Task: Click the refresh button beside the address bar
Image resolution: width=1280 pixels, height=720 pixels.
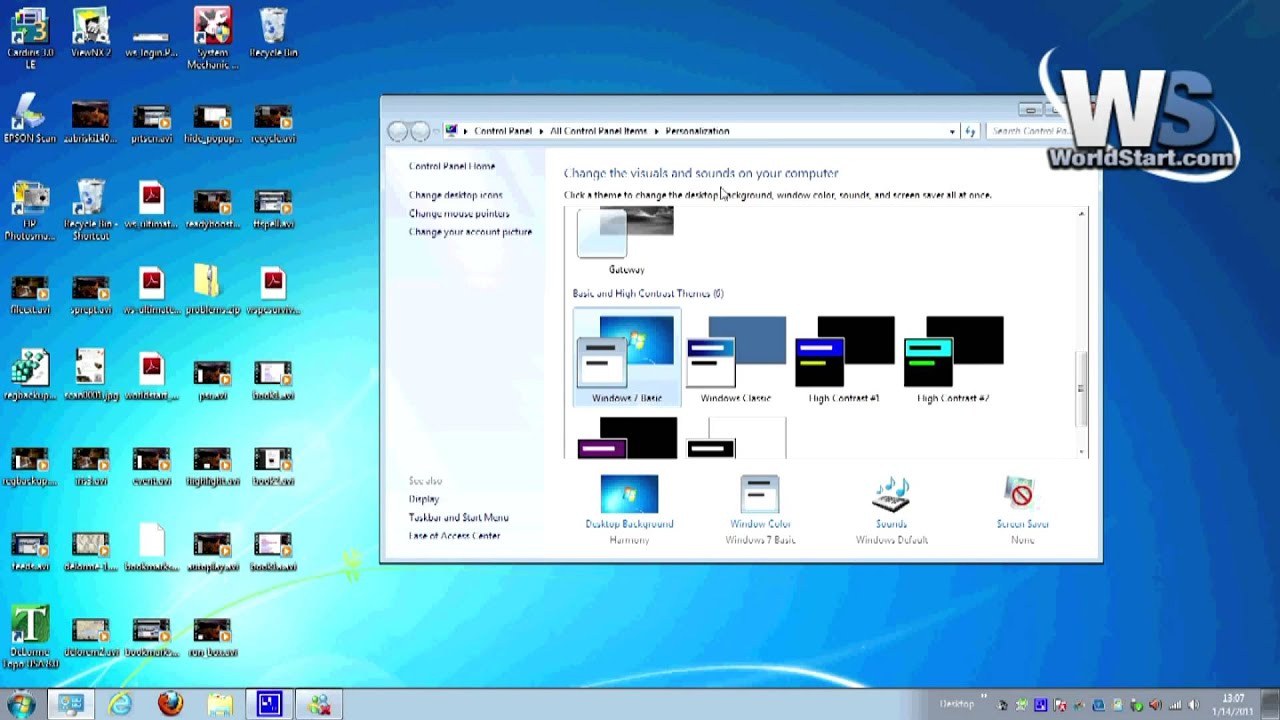Action: click(970, 131)
